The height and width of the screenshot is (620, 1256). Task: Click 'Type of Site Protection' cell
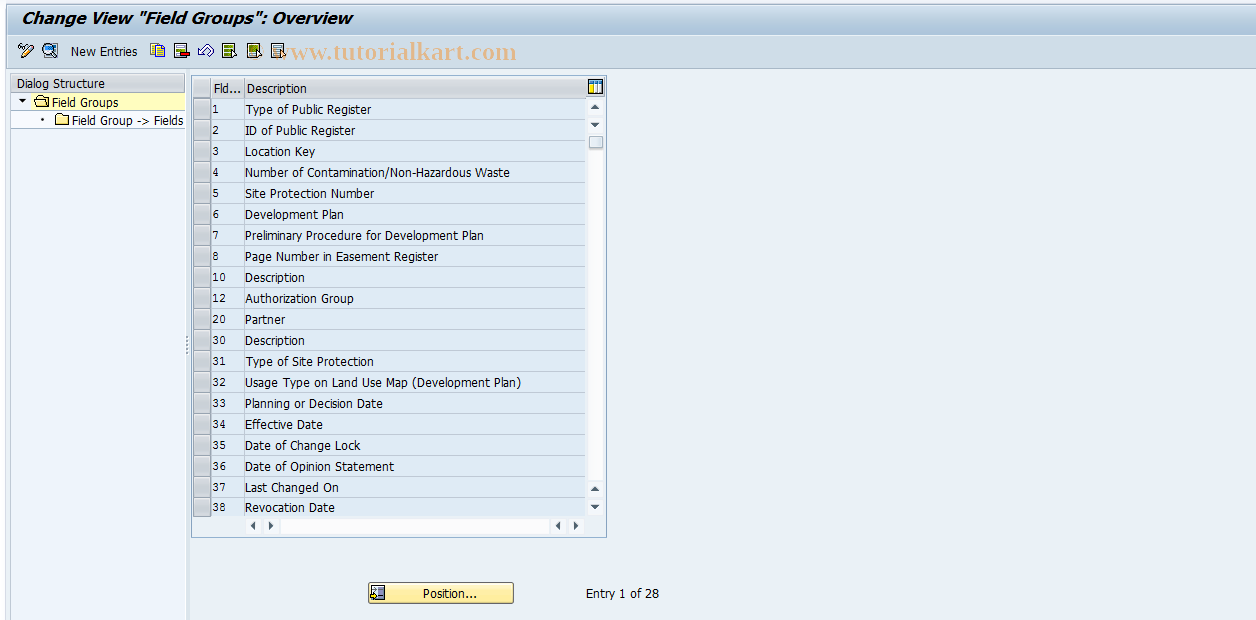pos(415,361)
